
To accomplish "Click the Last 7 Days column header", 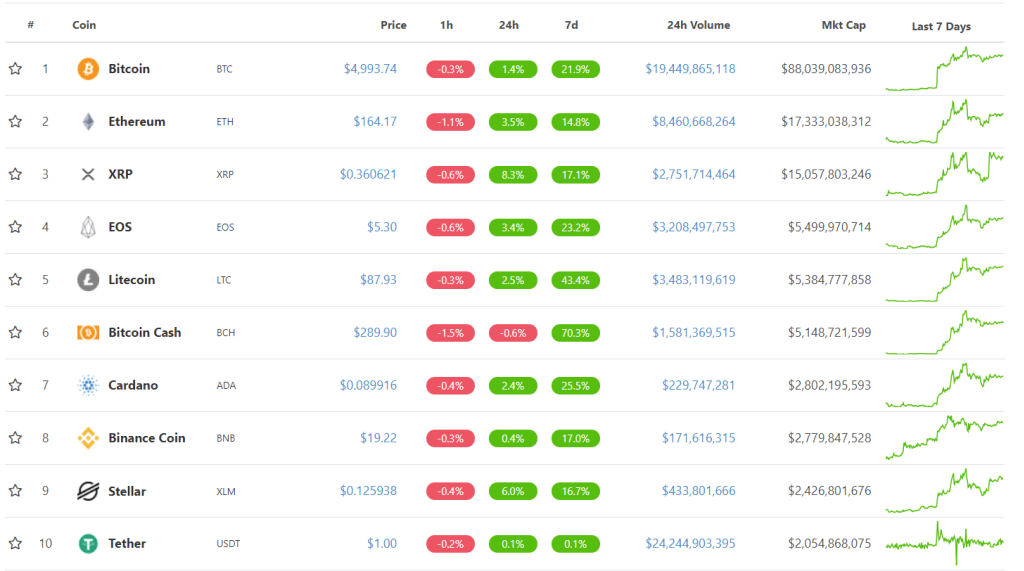I will pyautogui.click(x=941, y=26).
